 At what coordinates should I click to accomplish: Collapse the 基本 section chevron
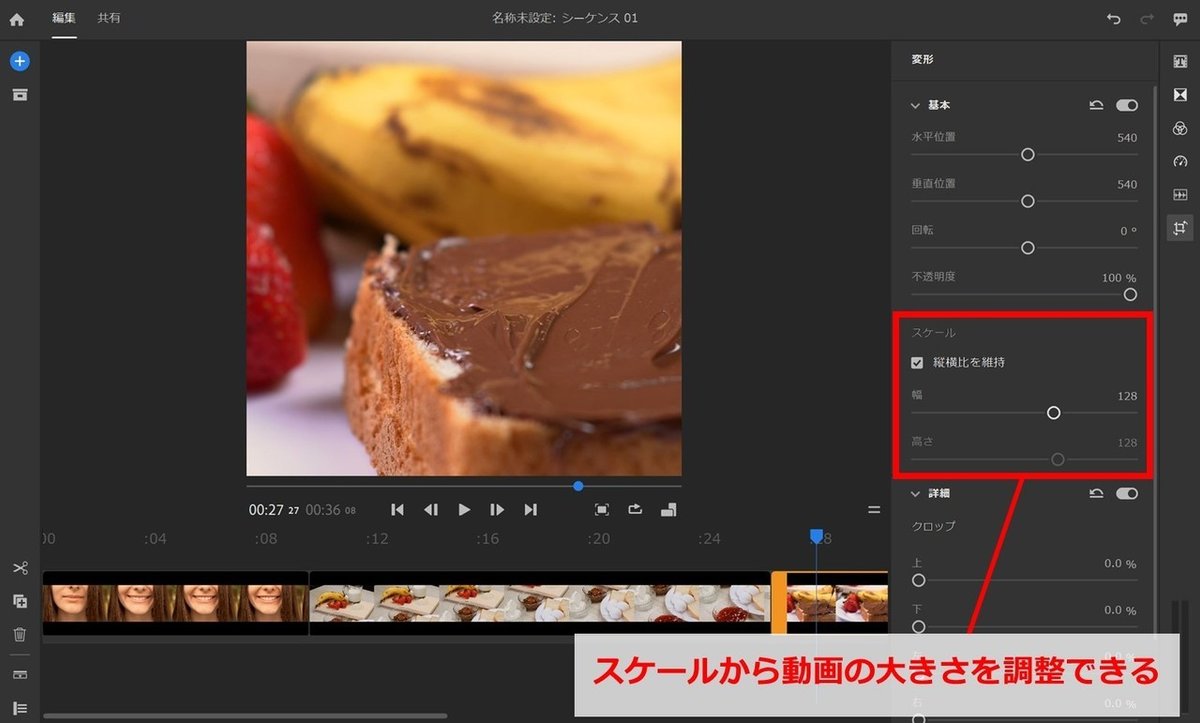tap(915, 104)
